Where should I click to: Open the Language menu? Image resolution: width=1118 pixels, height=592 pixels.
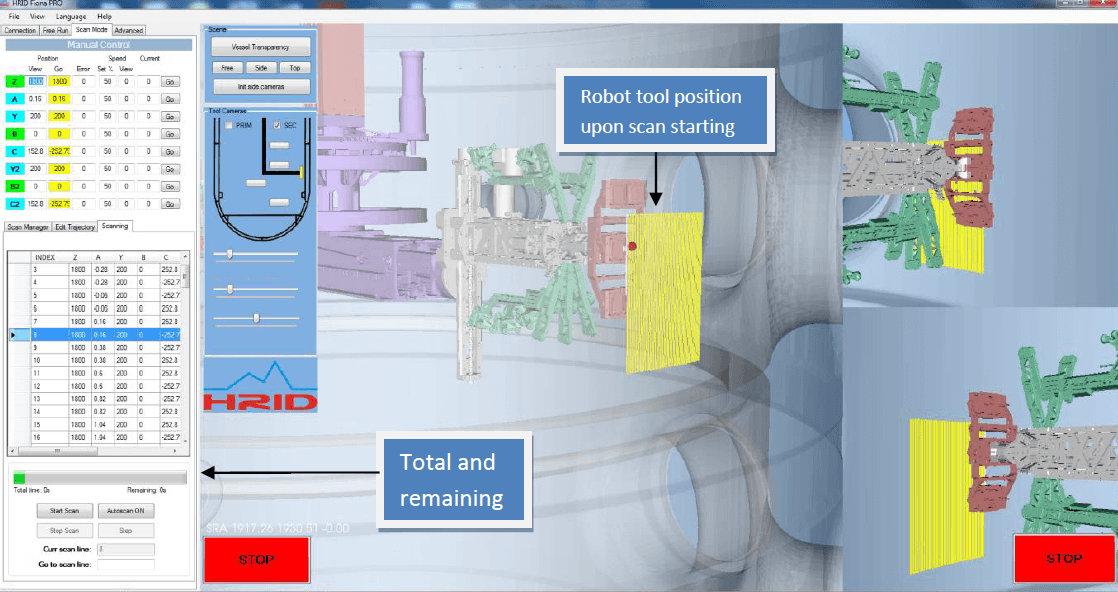tap(71, 17)
